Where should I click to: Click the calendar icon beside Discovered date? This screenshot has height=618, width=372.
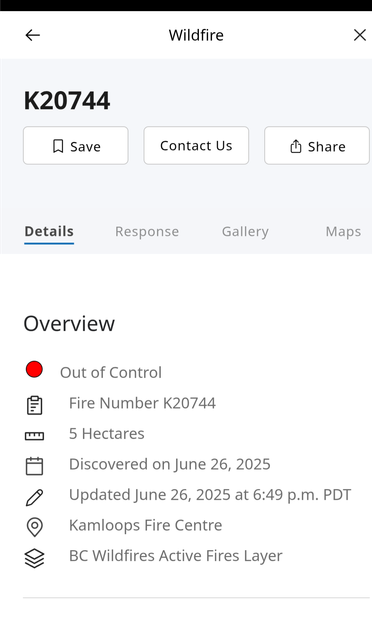(x=35, y=466)
